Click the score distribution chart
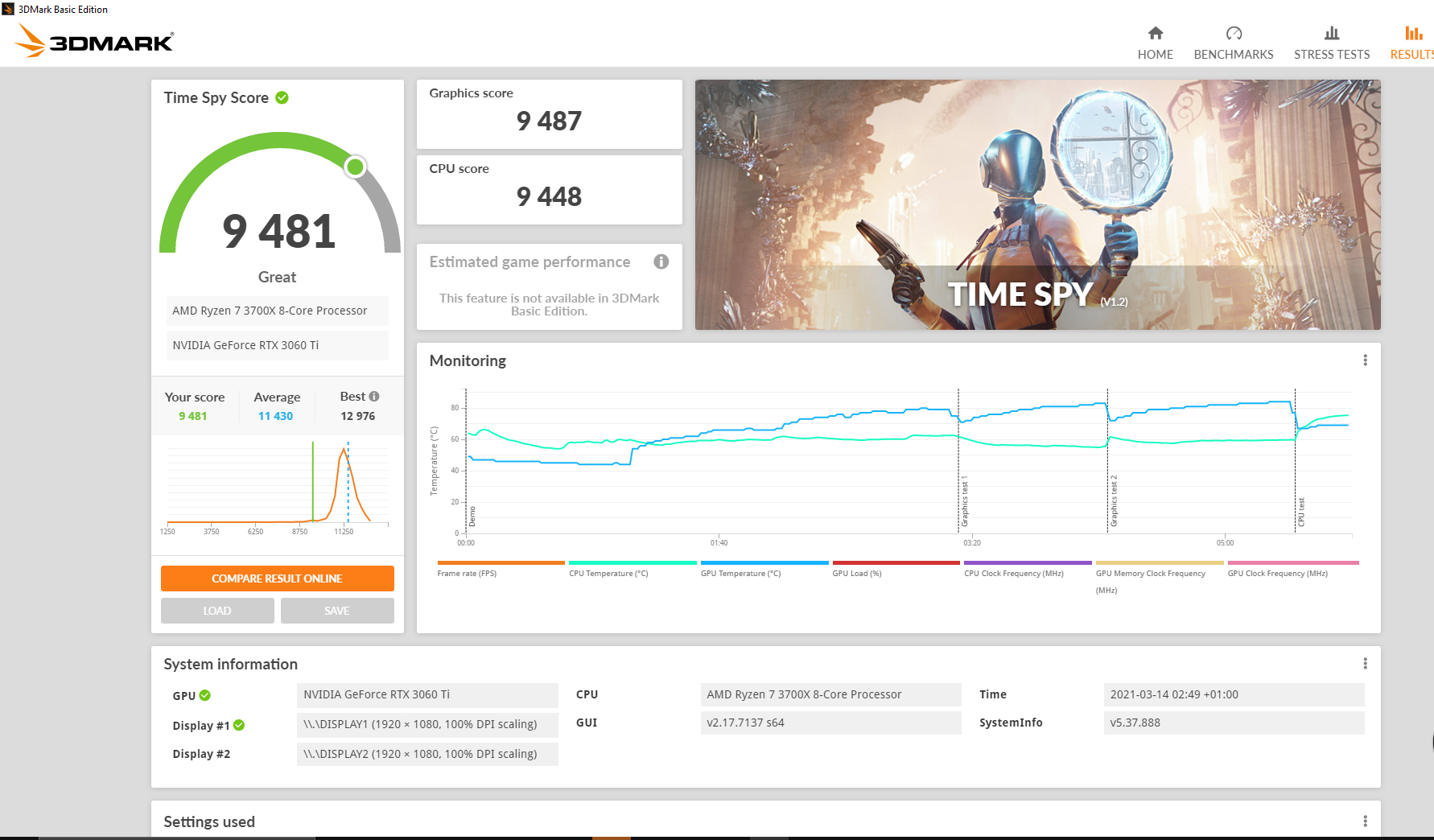This screenshot has width=1434, height=840. click(x=278, y=485)
